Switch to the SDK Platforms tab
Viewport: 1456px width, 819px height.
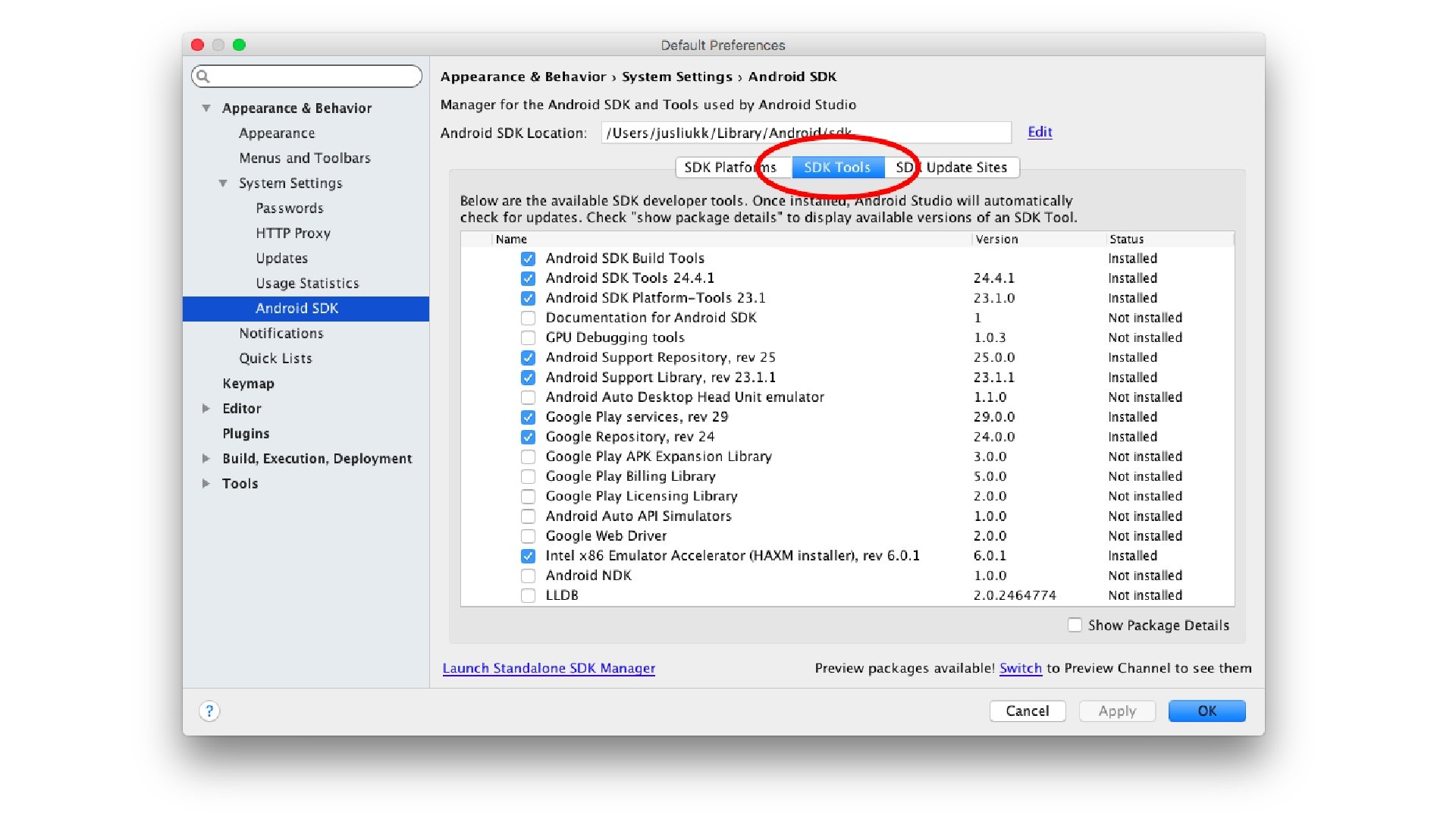click(720, 168)
